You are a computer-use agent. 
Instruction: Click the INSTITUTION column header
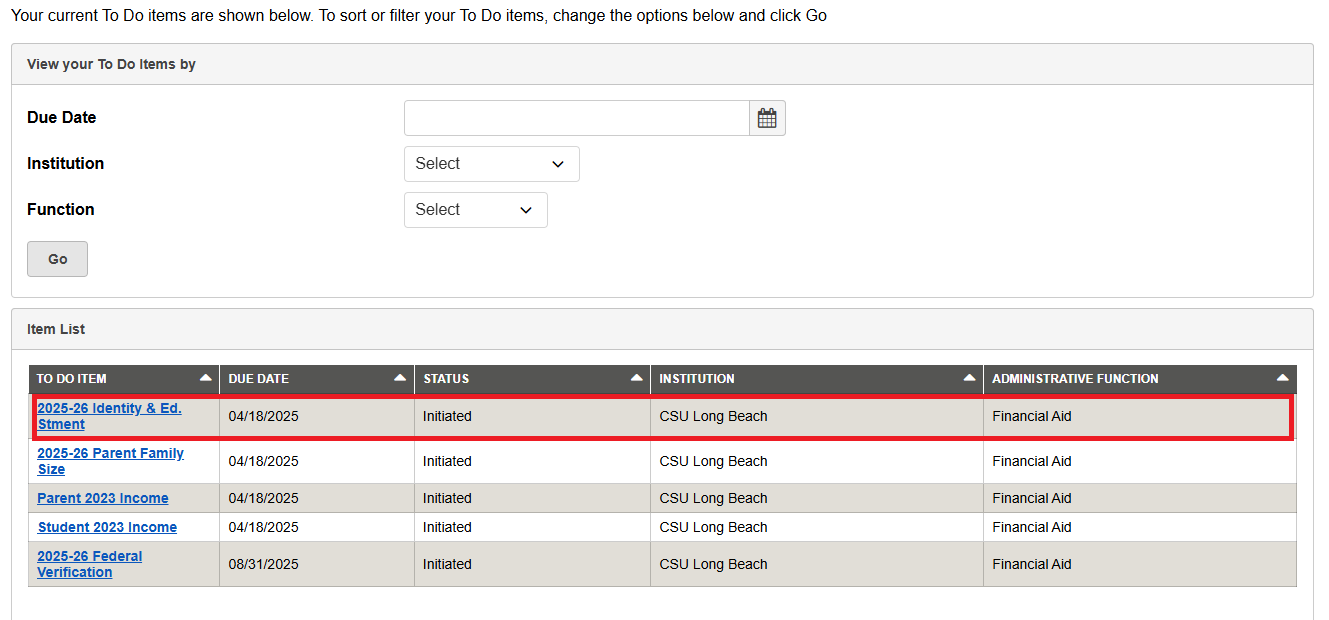click(697, 379)
